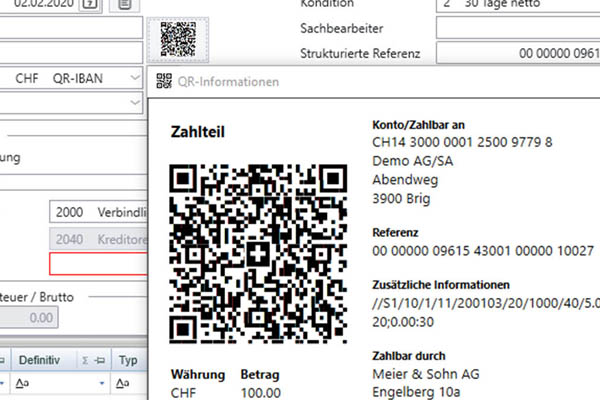Click the Zusätzliche Informationen heading
This screenshot has height=400, width=600.
click(441, 285)
